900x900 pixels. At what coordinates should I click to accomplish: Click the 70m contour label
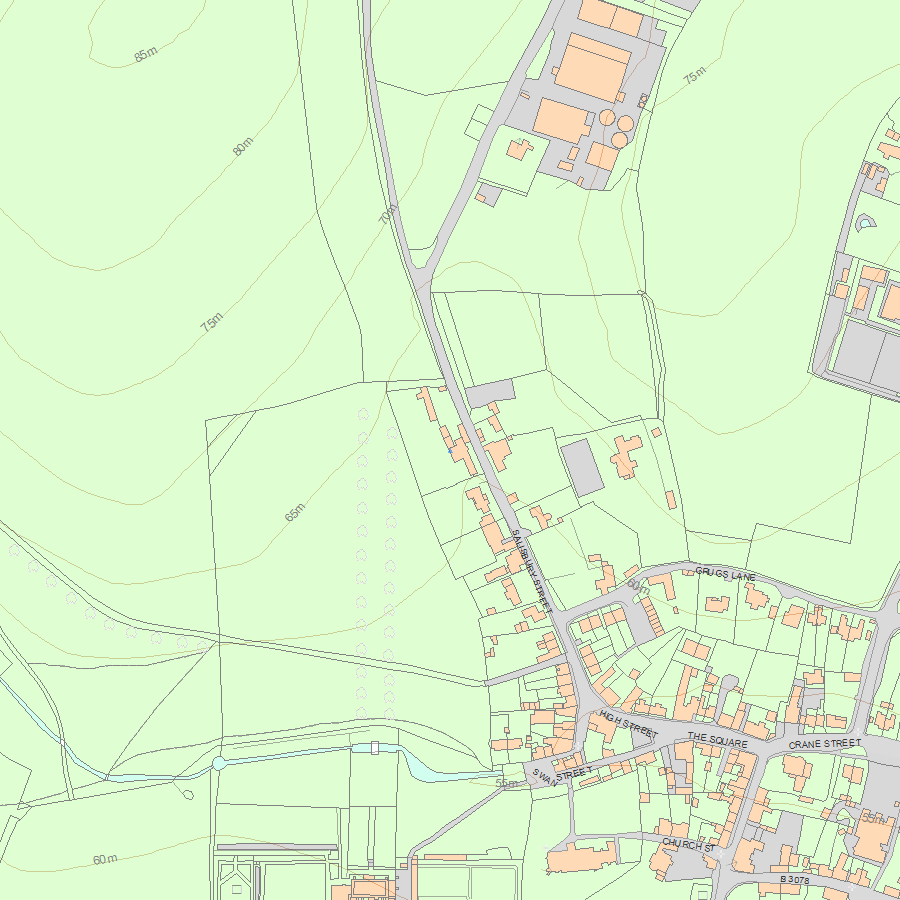(x=387, y=214)
